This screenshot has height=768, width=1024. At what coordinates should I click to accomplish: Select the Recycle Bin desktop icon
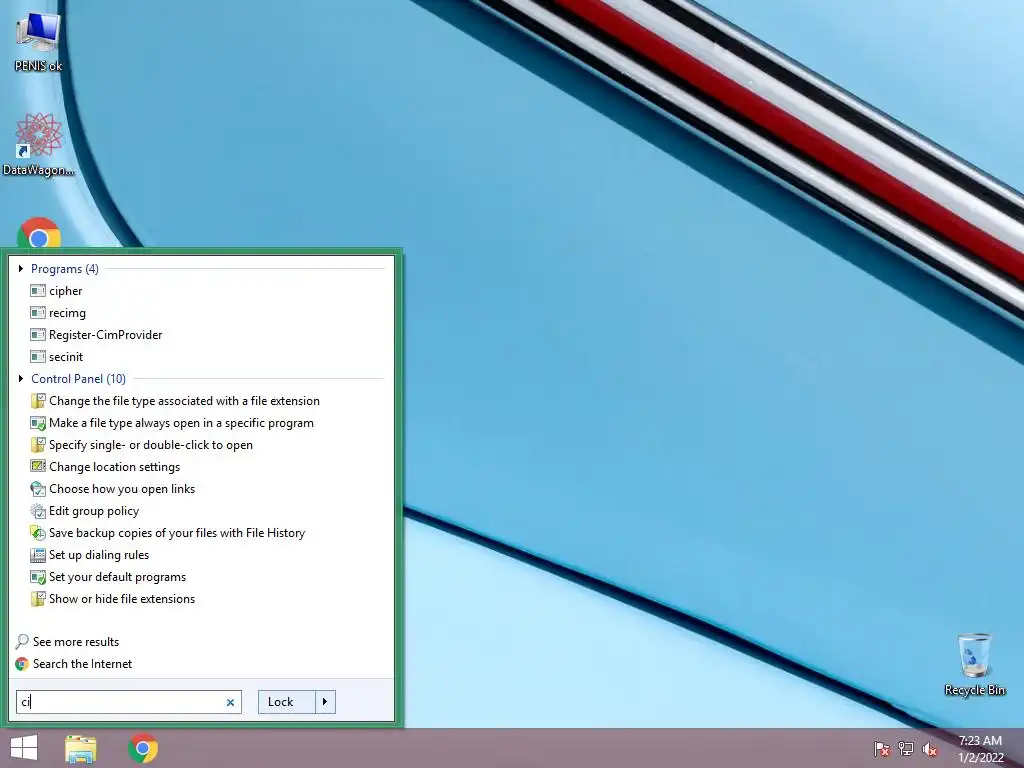pos(974,664)
